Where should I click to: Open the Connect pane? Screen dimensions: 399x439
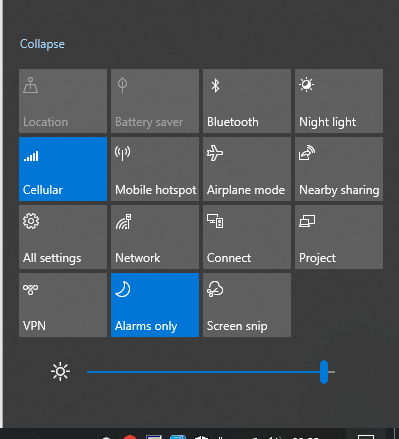[x=247, y=237]
